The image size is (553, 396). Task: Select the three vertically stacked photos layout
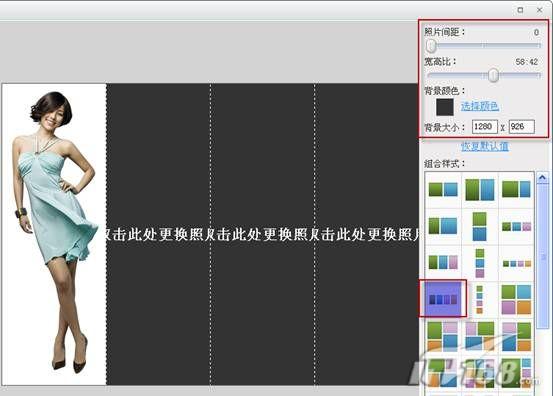click(480, 263)
